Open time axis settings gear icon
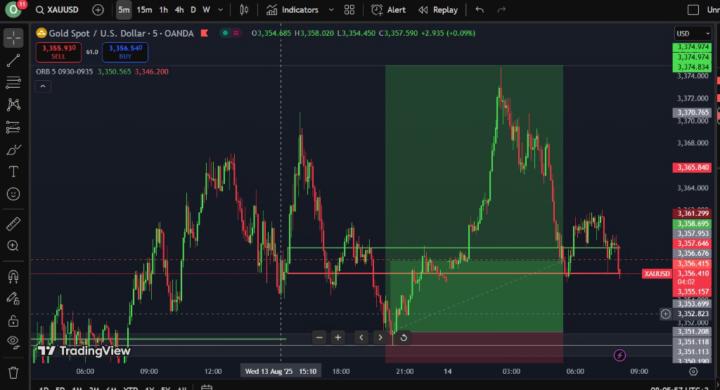The width and height of the screenshot is (720, 390). pos(693,371)
